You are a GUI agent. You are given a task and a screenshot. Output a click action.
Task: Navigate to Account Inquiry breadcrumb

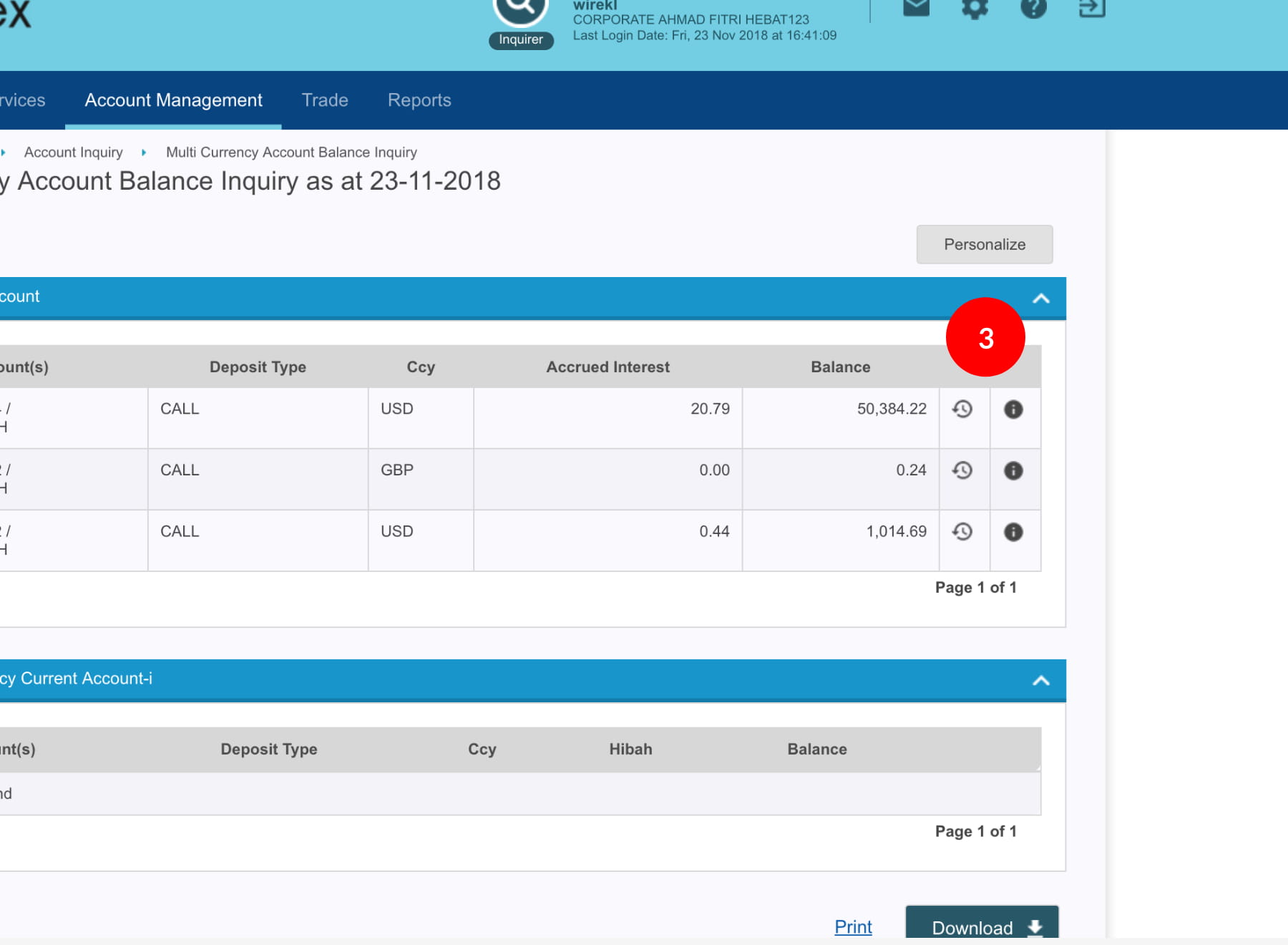pyautogui.click(x=74, y=152)
